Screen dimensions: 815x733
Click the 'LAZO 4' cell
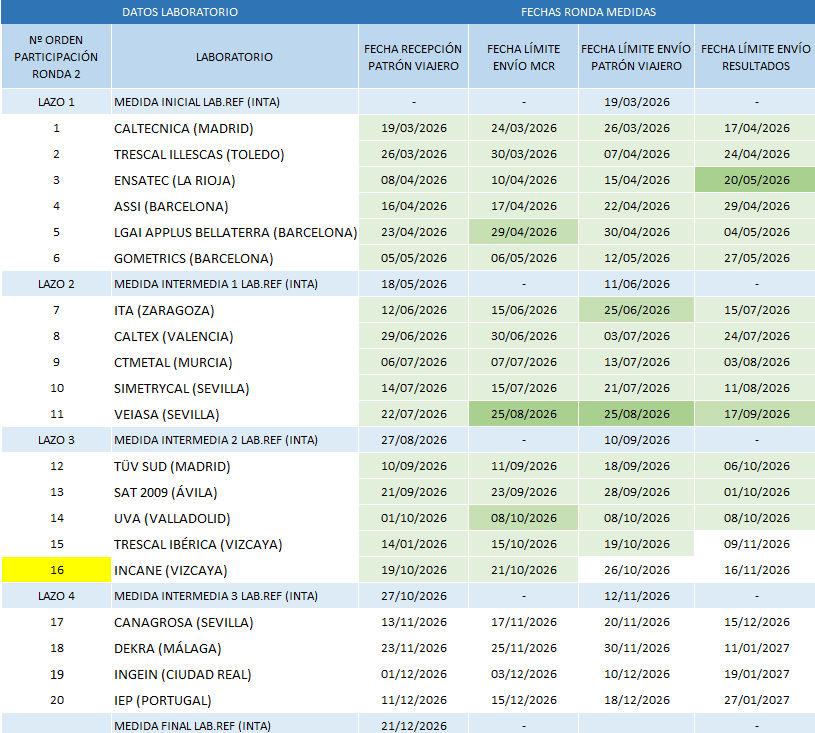coord(56,596)
